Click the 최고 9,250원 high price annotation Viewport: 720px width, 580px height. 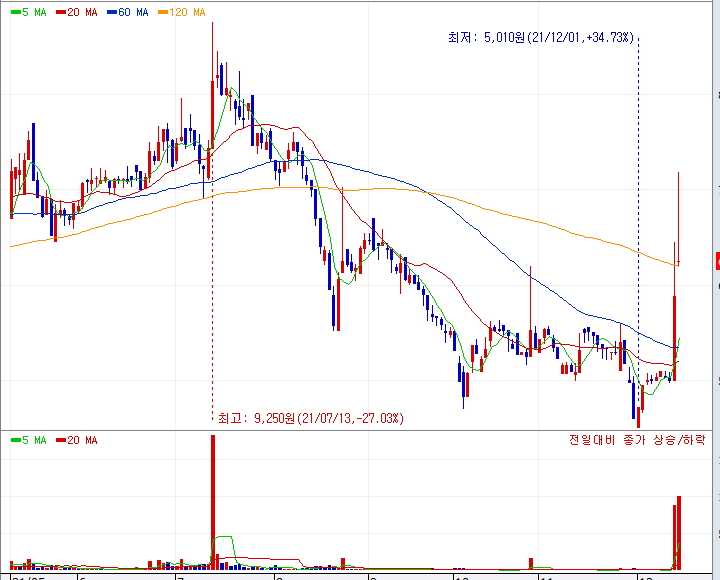coord(311,418)
